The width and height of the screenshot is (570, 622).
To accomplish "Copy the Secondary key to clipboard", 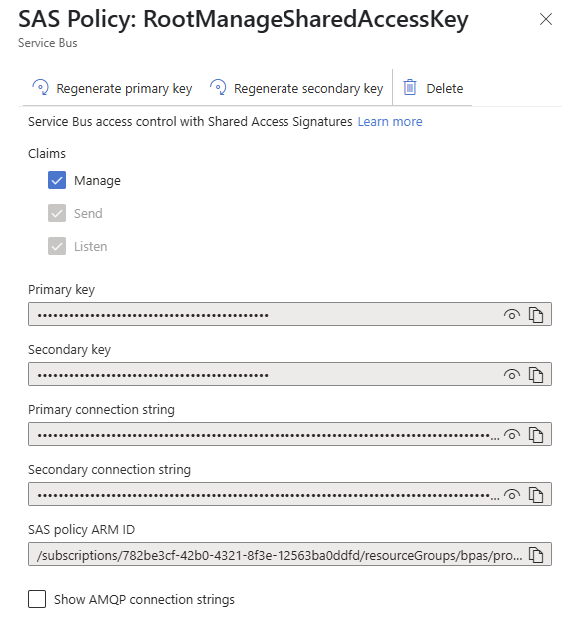I will (x=536, y=374).
